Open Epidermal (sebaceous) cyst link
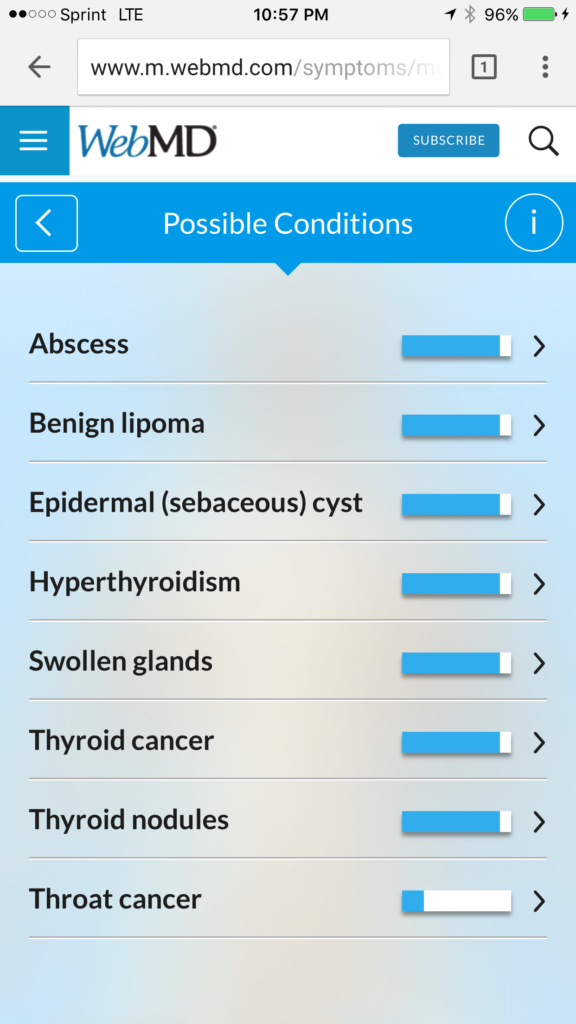This screenshot has width=576, height=1024. (196, 503)
